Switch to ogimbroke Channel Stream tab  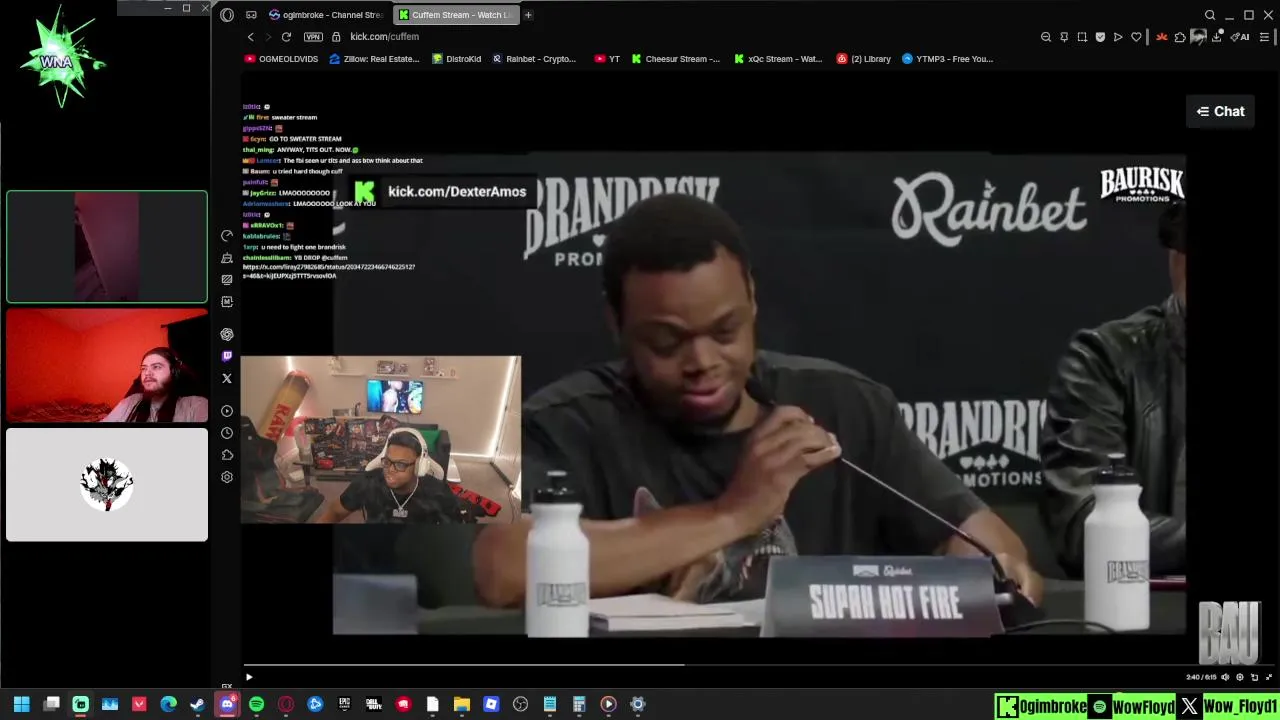pyautogui.click(x=326, y=15)
